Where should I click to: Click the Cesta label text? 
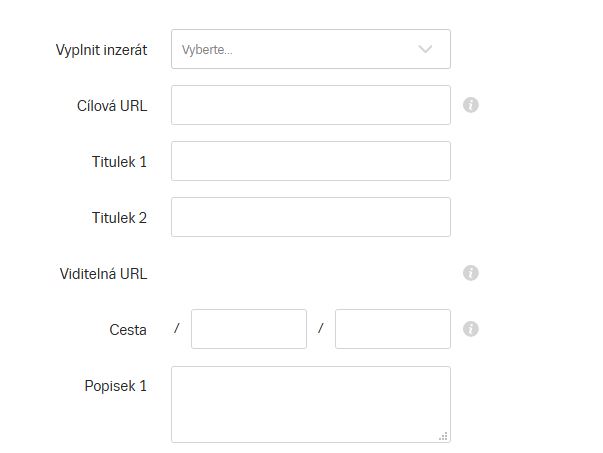(128, 330)
